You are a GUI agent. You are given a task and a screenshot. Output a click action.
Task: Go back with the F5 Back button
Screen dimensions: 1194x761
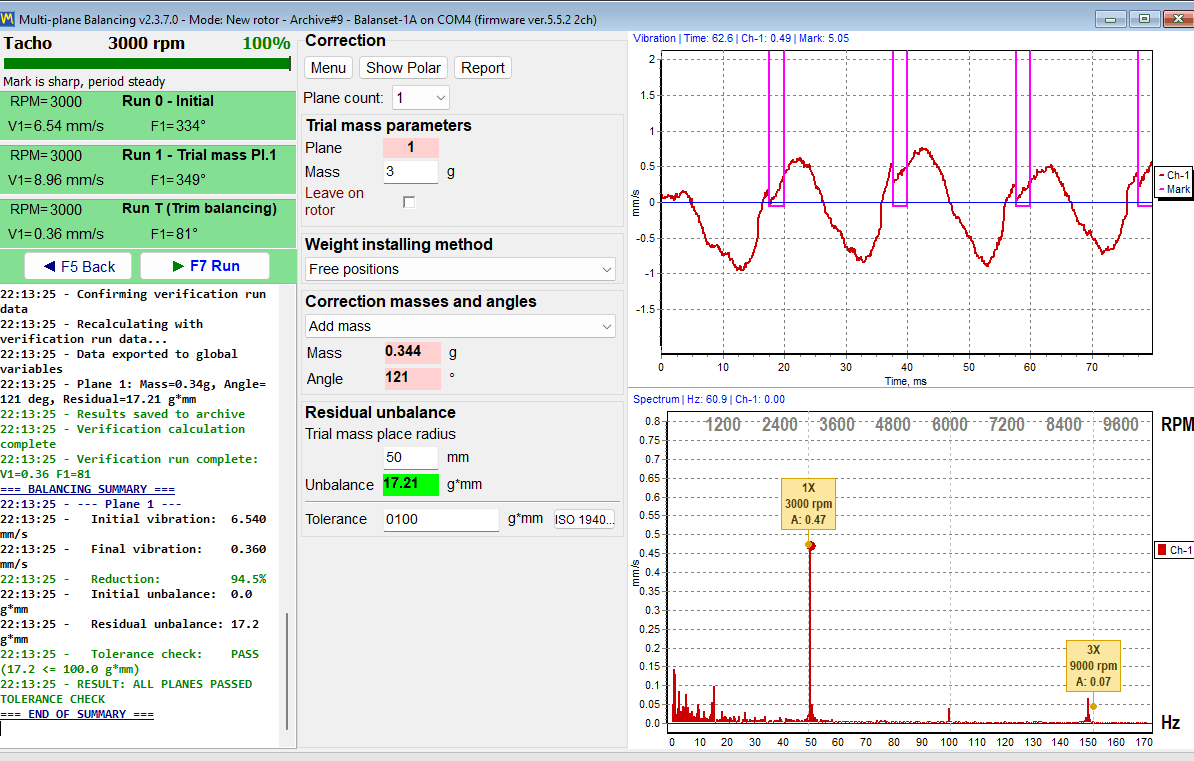78,267
